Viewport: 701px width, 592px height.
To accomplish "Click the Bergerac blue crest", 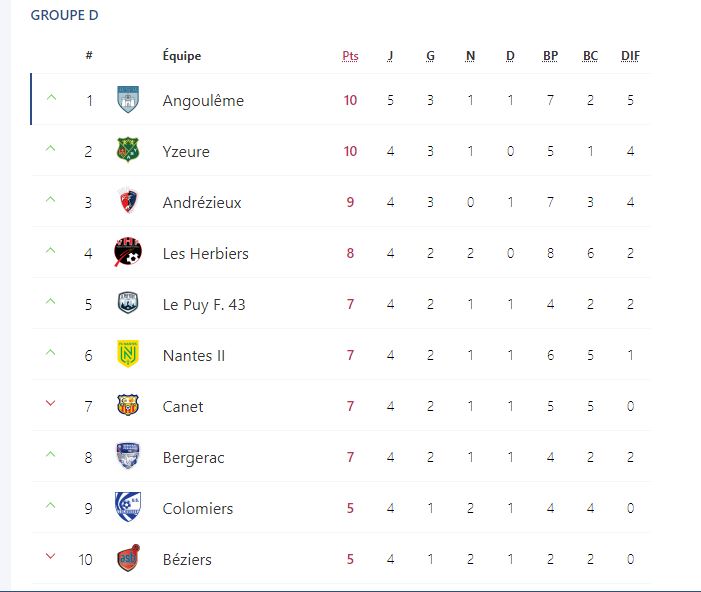I will point(128,456).
